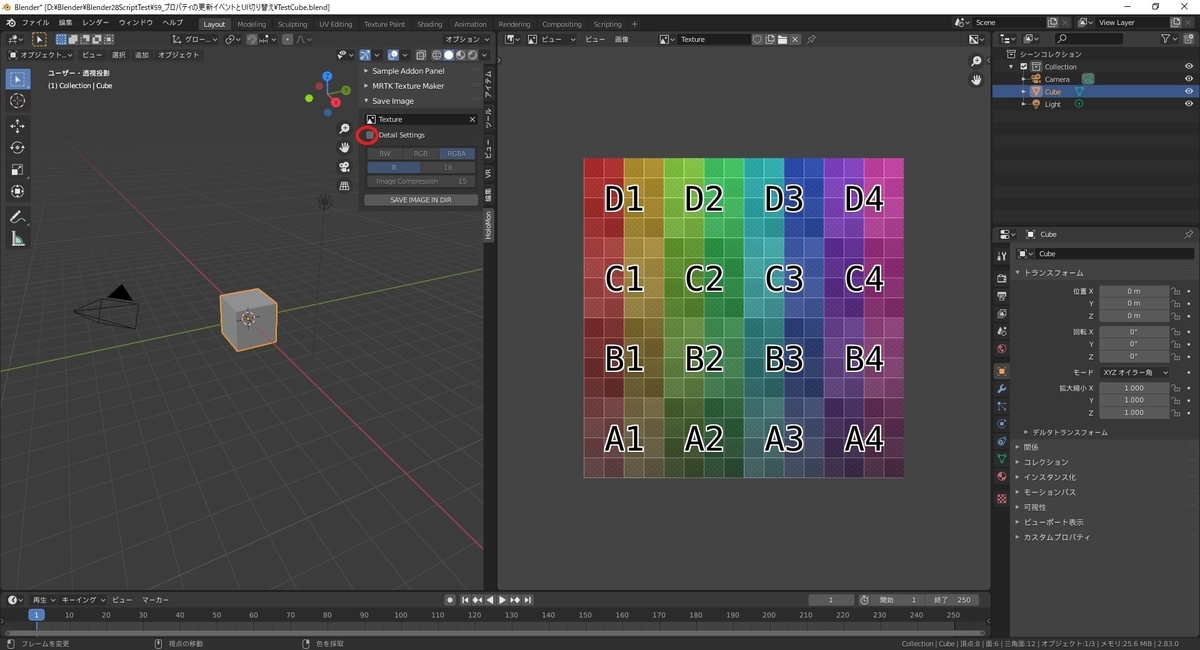Select the Measure tool
The height and width of the screenshot is (650, 1200).
point(17,238)
